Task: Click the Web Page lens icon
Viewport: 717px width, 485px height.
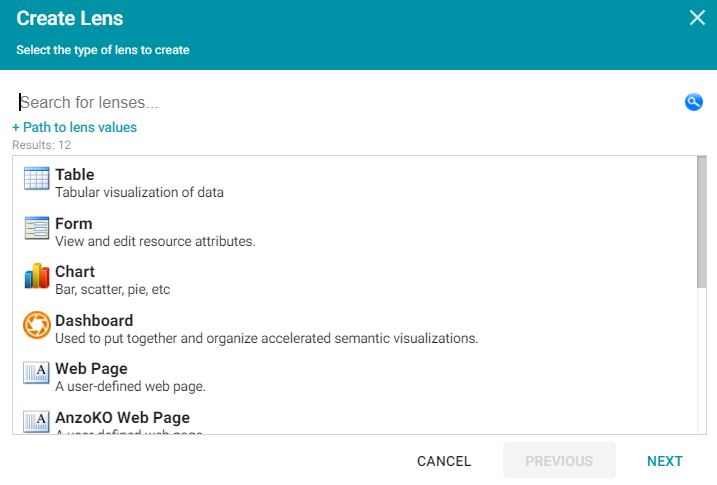Action: pos(37,373)
